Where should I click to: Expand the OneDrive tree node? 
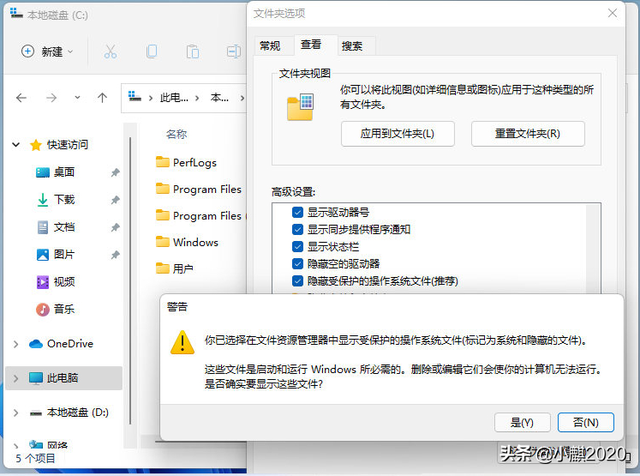tap(16, 344)
